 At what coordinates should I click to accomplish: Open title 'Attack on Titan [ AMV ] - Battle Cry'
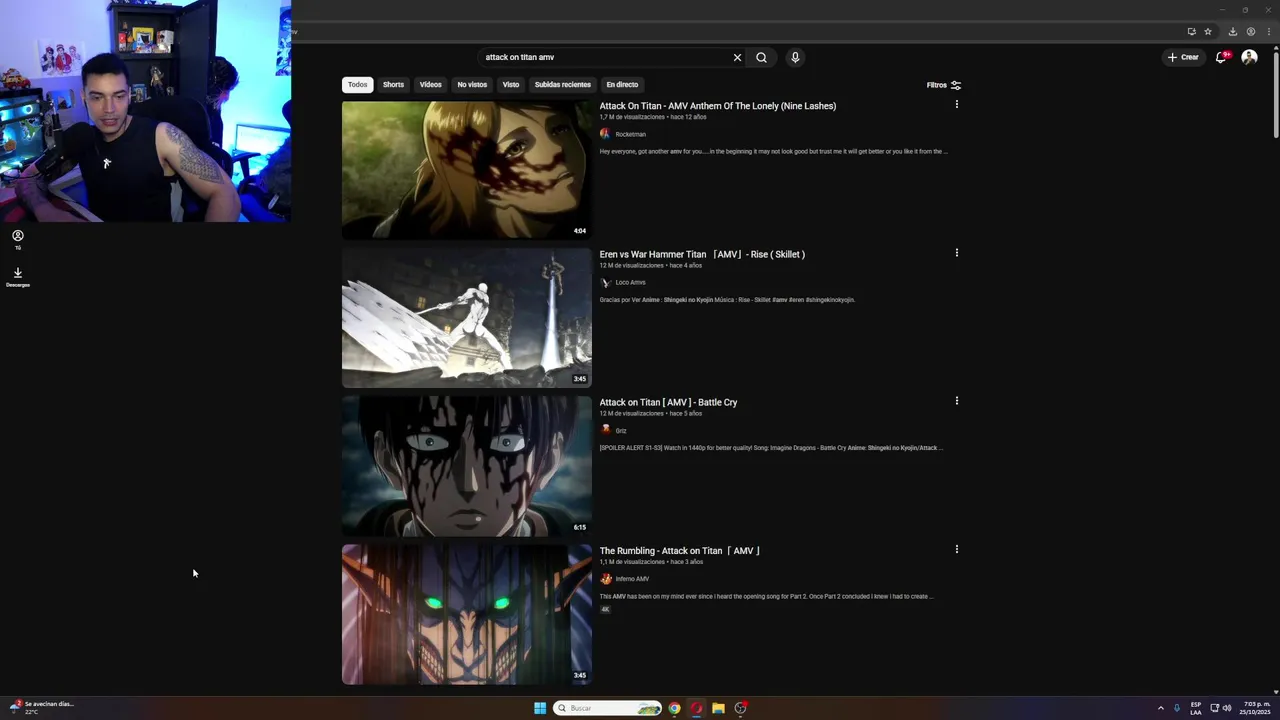tap(668, 402)
